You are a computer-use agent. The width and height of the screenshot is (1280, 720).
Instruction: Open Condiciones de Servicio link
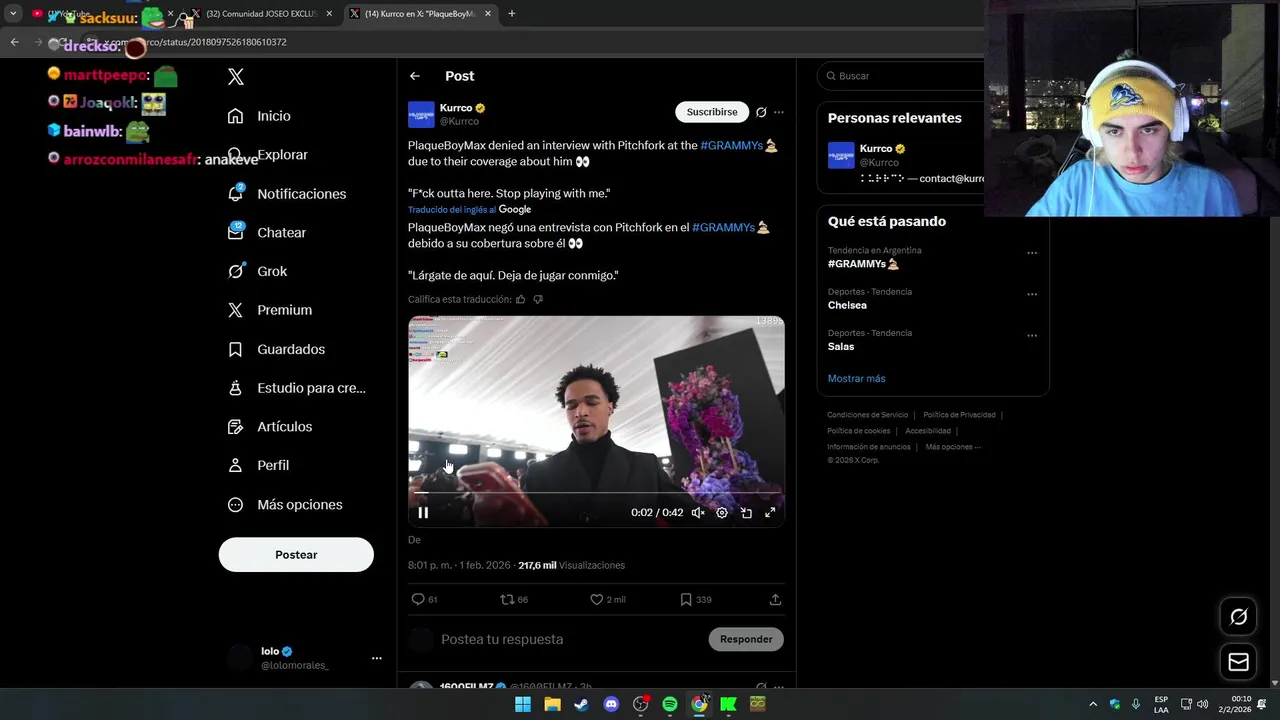point(867,415)
